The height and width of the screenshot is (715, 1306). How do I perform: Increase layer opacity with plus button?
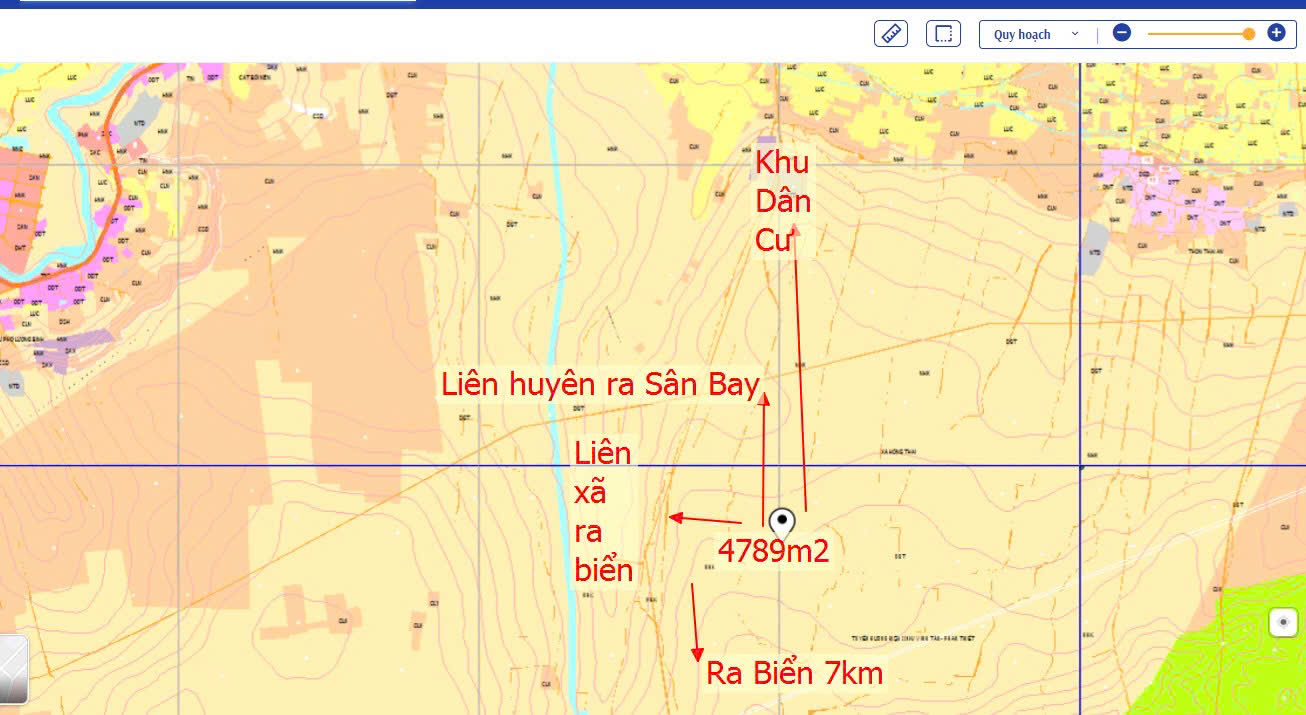(1276, 33)
